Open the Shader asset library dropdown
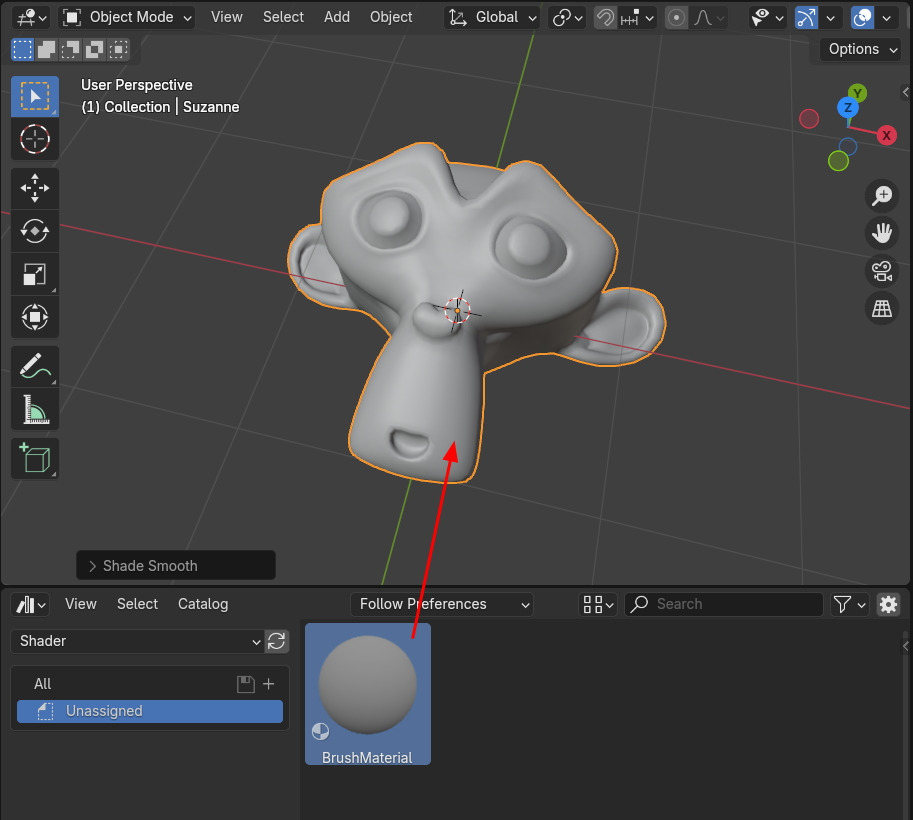 pyautogui.click(x=137, y=641)
